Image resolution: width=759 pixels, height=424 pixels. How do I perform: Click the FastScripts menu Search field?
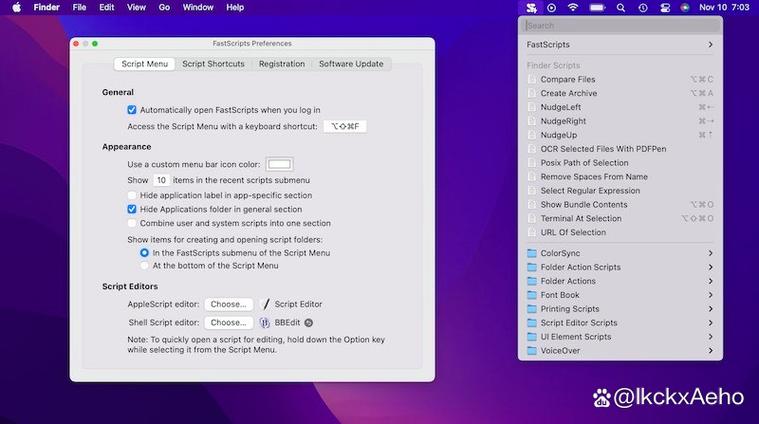(x=620, y=26)
